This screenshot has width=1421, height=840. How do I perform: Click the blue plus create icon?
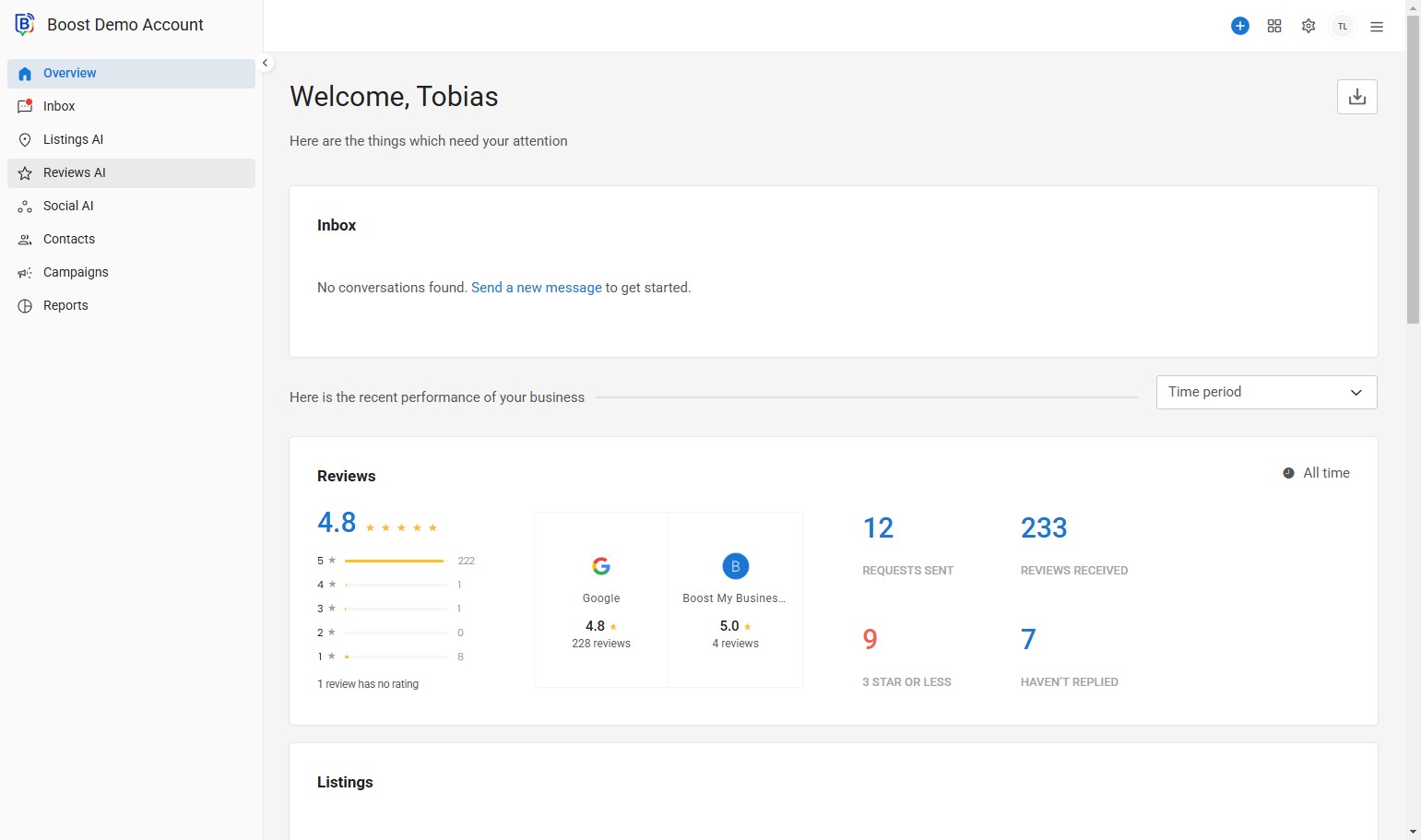click(1240, 26)
